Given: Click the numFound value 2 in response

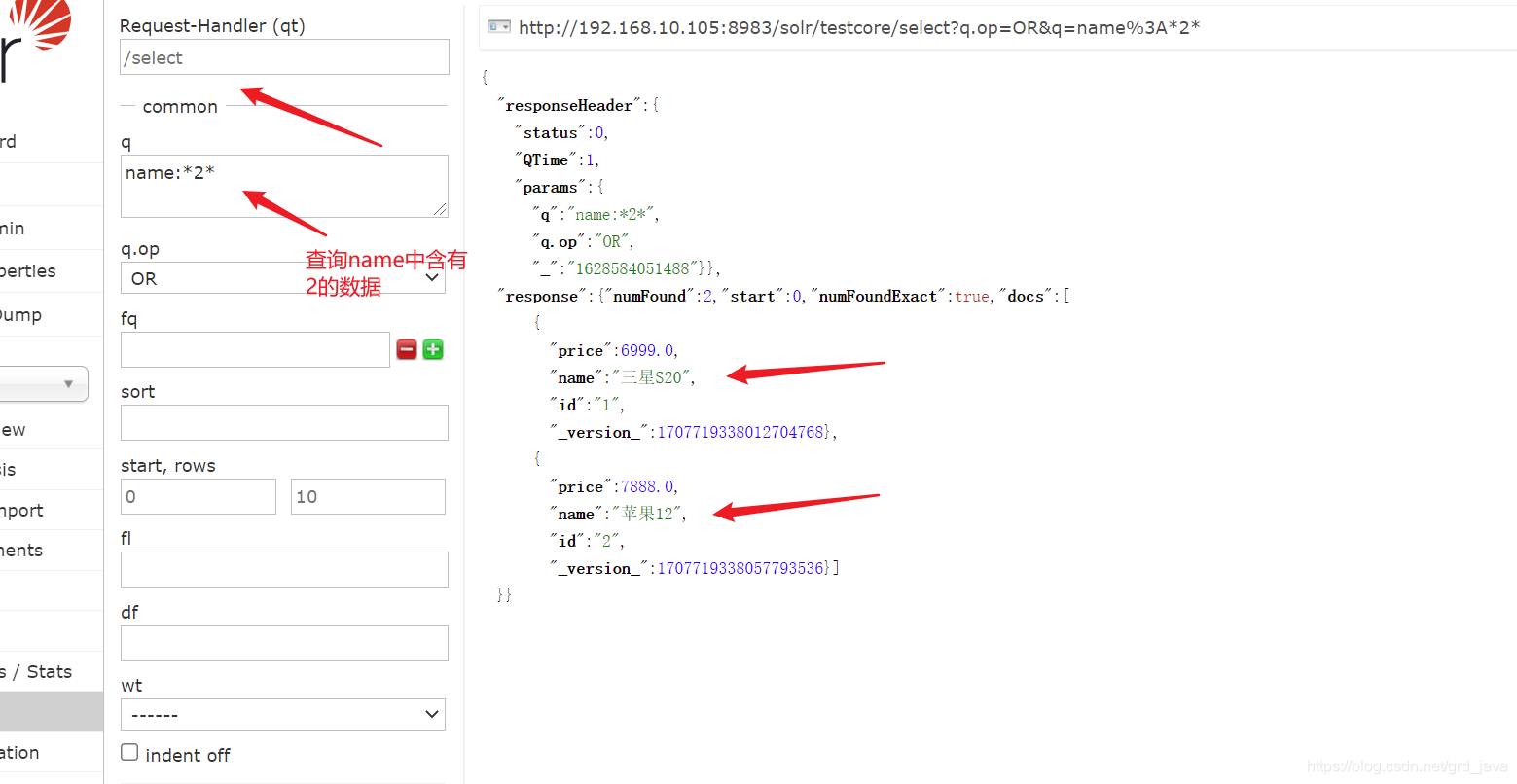Looking at the screenshot, I should coord(707,296).
